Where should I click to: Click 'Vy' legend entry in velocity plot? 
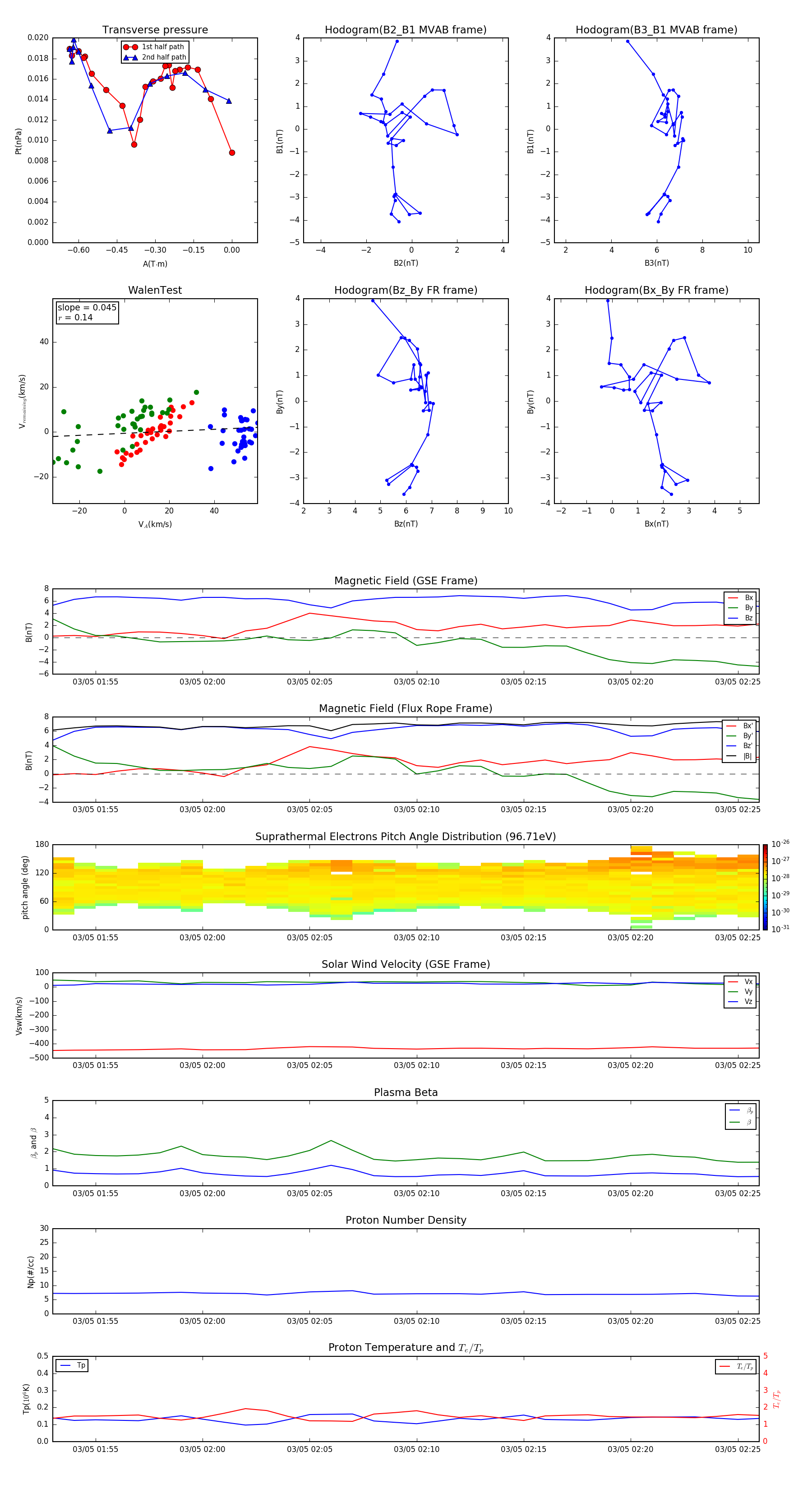740,992
